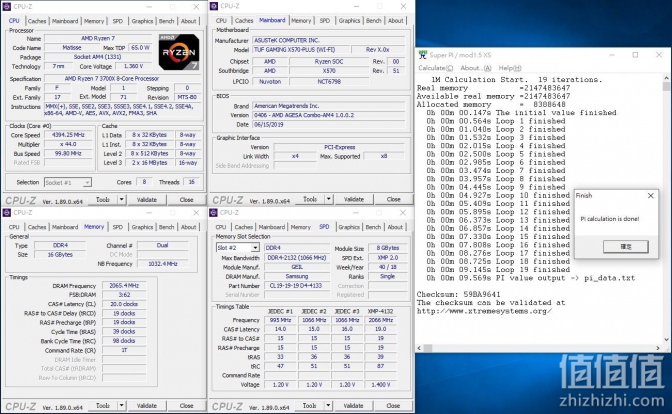Click CPU-Z app icon in top-left window
The height and width of the screenshot is (414, 672).
pyautogui.click(x=7, y=6)
